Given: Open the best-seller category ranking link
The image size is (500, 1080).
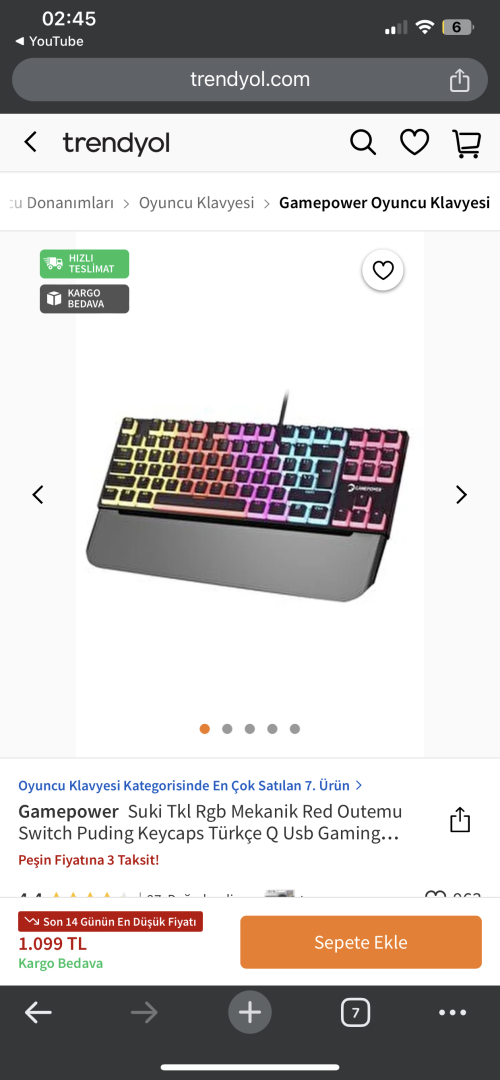Looking at the screenshot, I should [x=191, y=785].
